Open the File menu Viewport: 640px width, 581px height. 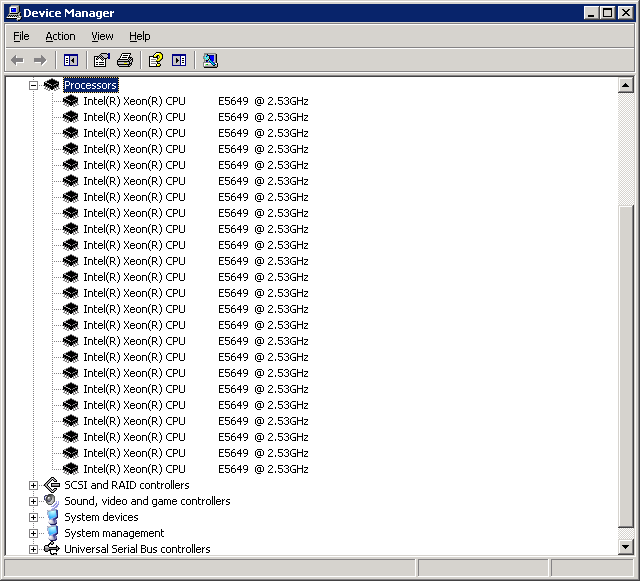coord(21,36)
